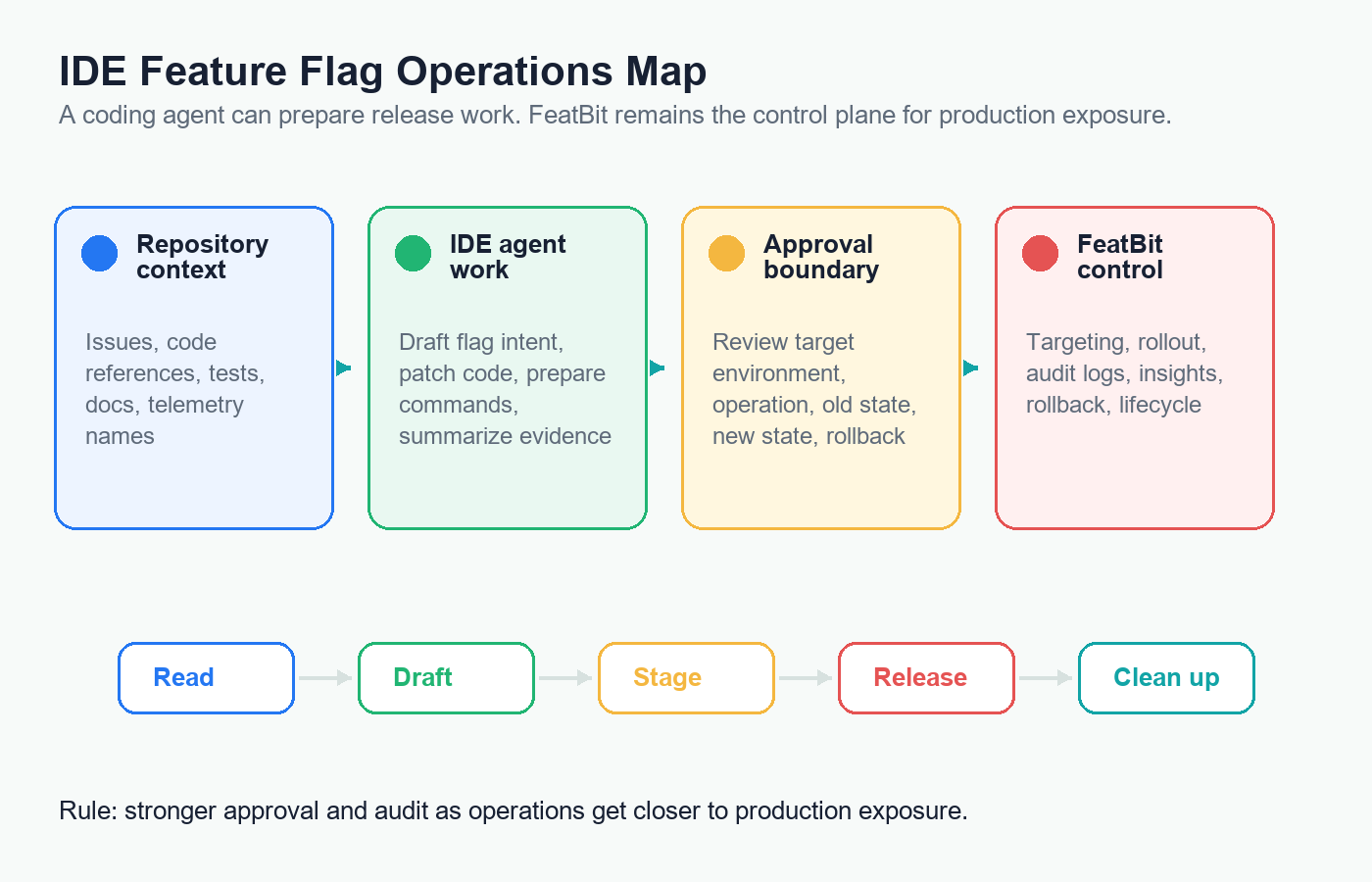Click the Rule sentence at the bottom
The height and width of the screenshot is (882, 1372).
[x=514, y=811]
